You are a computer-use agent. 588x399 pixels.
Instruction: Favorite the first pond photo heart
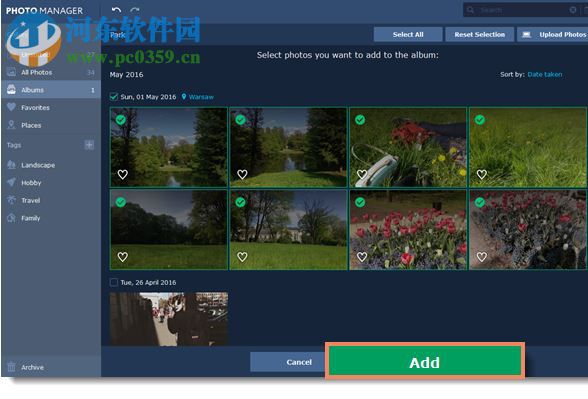pyautogui.click(x=123, y=174)
